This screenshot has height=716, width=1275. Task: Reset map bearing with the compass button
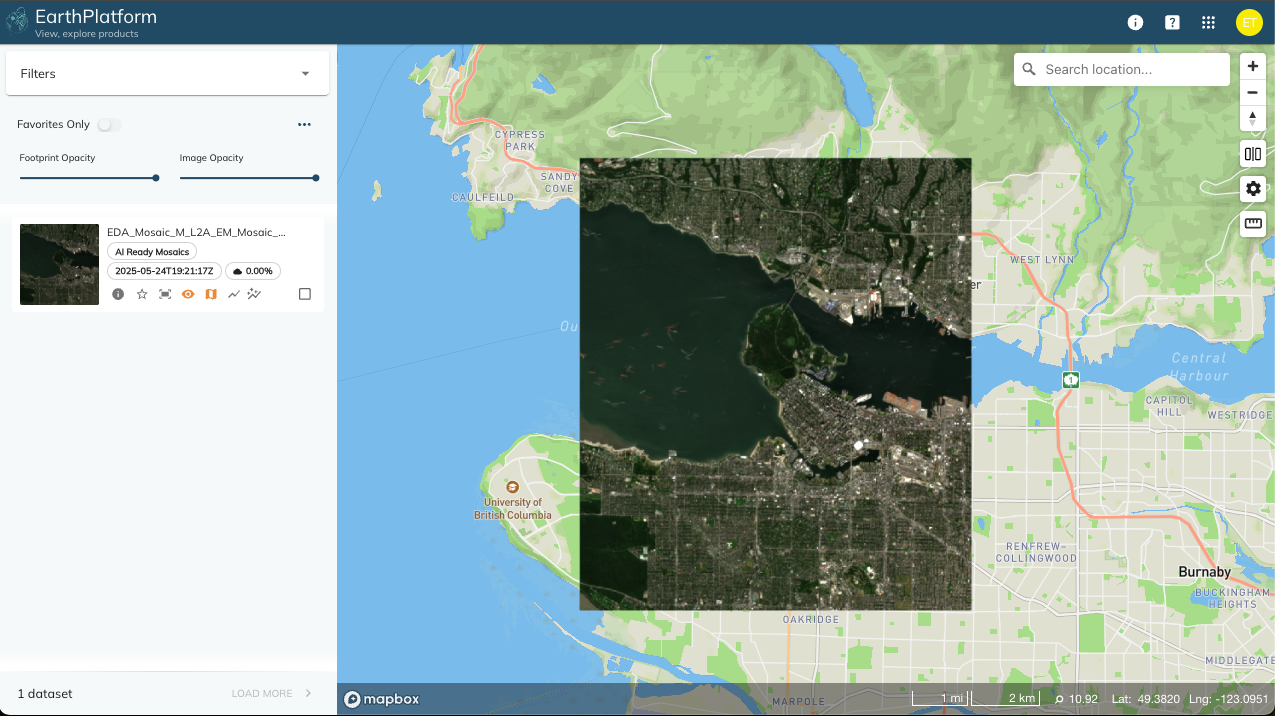(x=1253, y=118)
